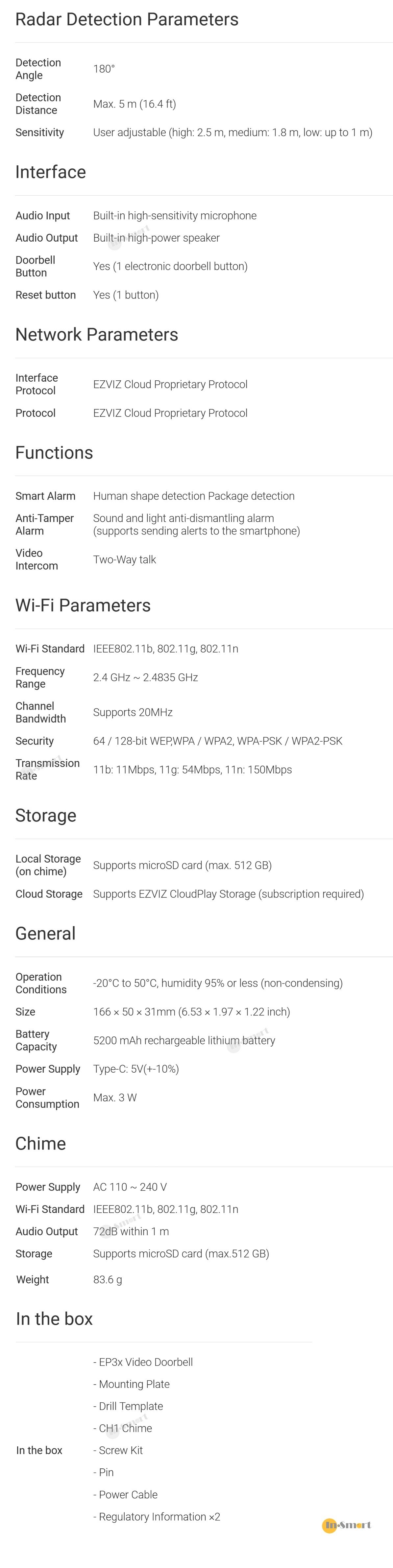This screenshot has height=1568, width=393.
Task: Click the Battery Capacity label
Action: [36, 1040]
